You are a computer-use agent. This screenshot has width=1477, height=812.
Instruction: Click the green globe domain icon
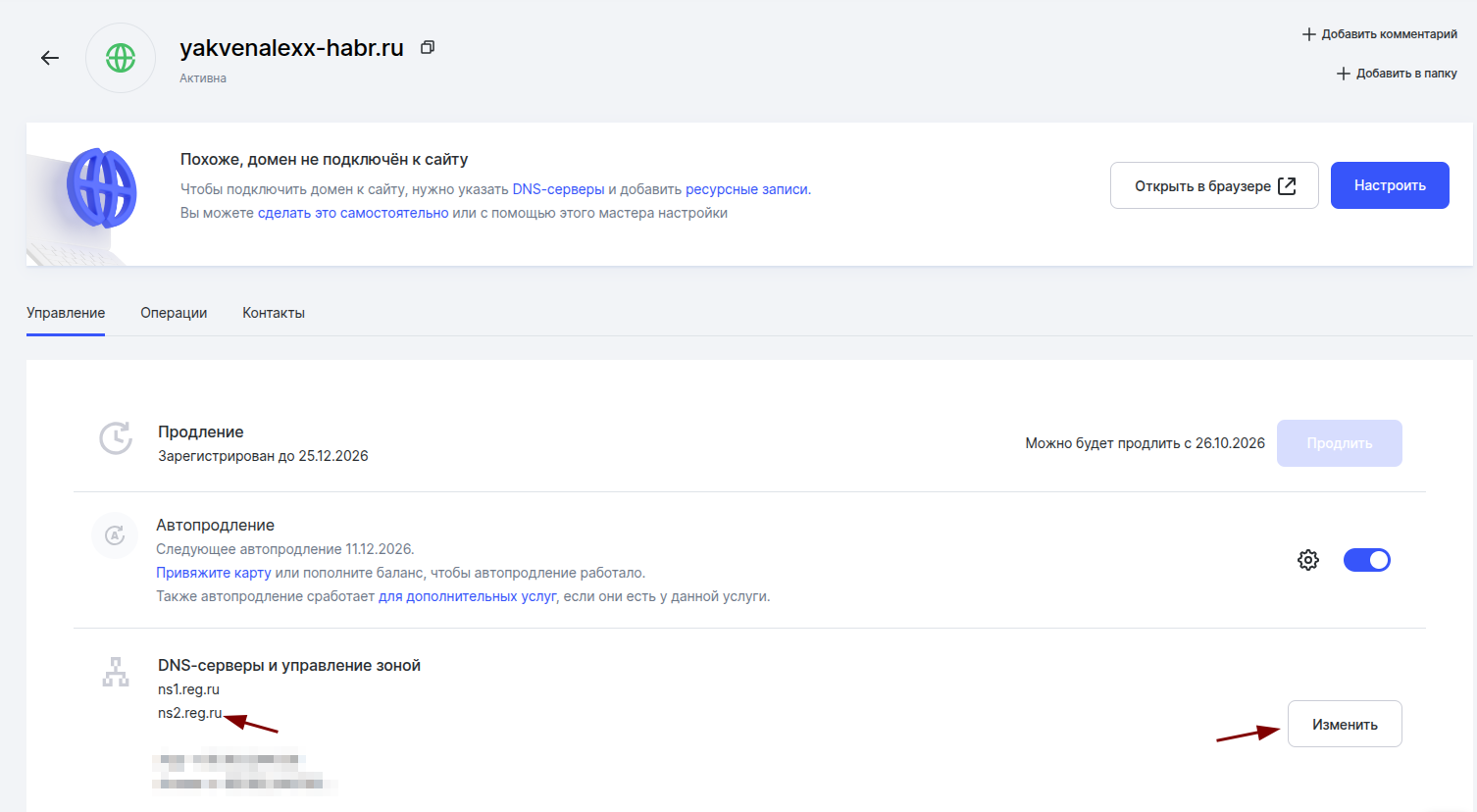(121, 58)
